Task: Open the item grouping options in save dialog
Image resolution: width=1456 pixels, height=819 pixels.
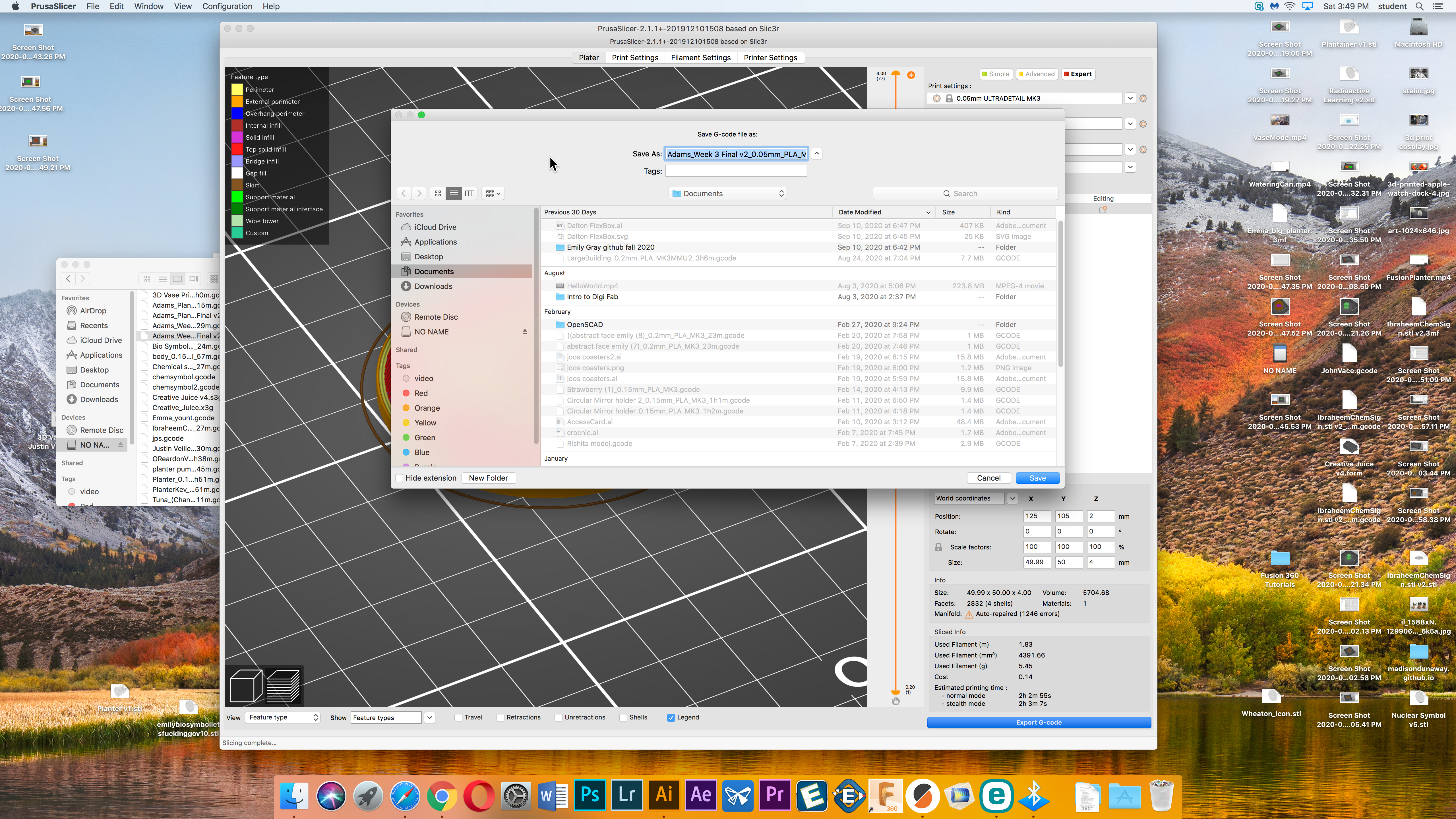Action: coord(493,193)
